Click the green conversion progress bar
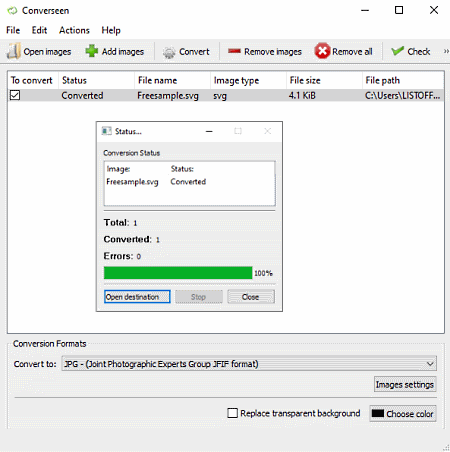Viewport: 450px width, 452px height. coord(178,273)
